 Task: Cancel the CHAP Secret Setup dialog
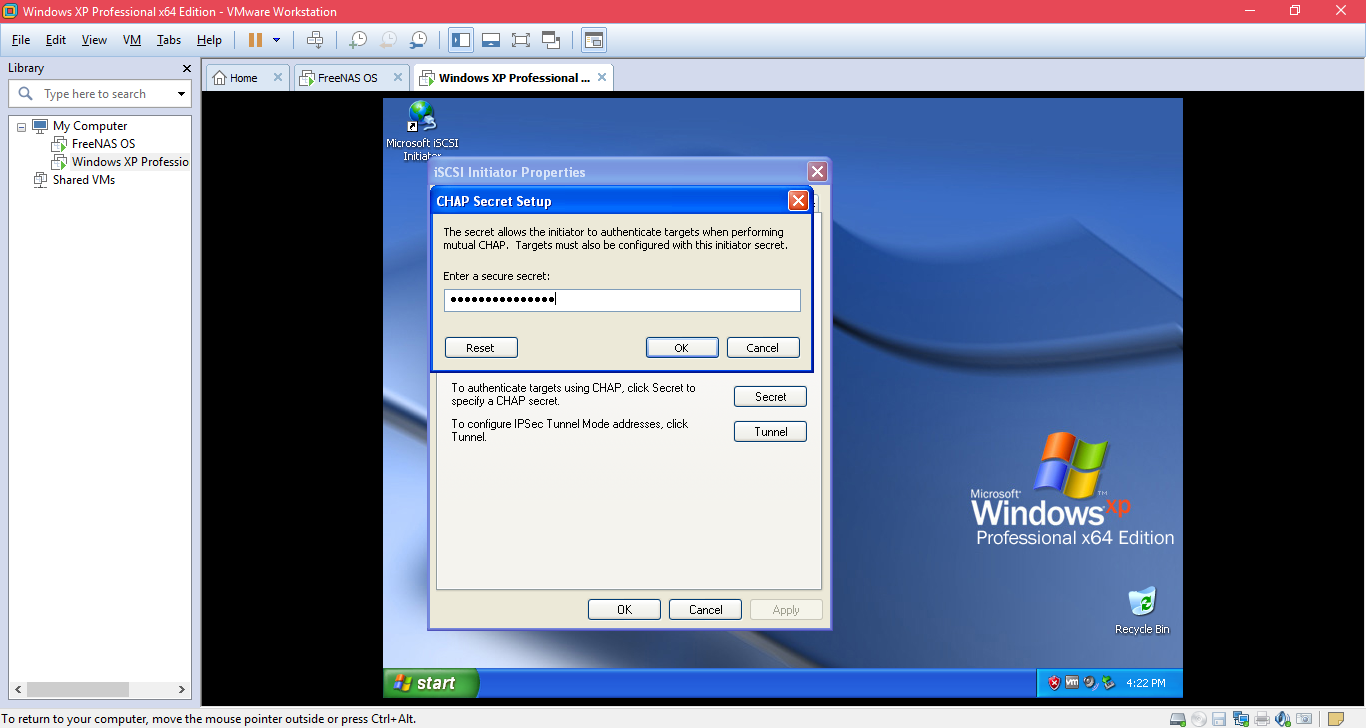tap(763, 348)
